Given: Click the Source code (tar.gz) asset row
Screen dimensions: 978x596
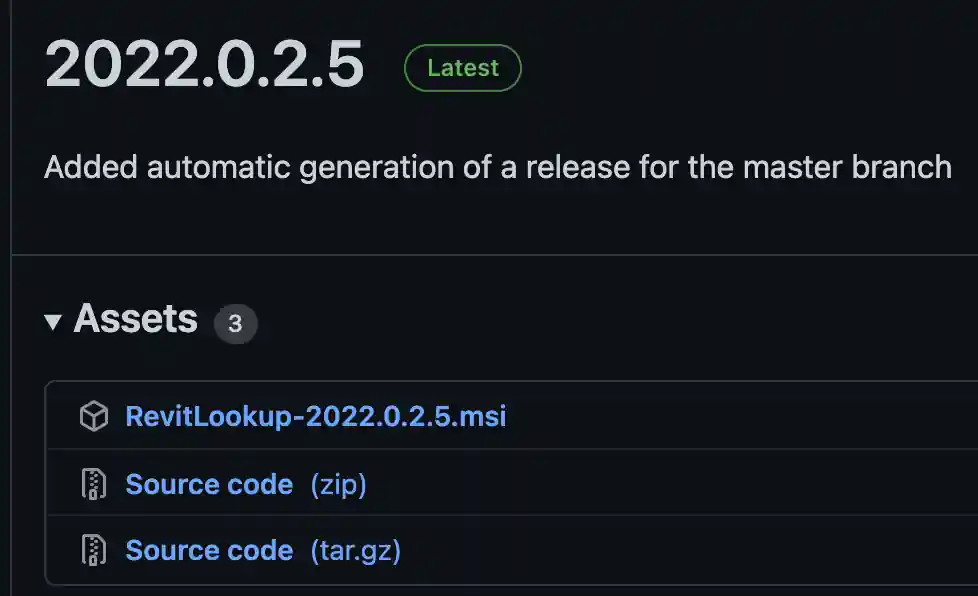Looking at the screenshot, I should coord(500,550).
